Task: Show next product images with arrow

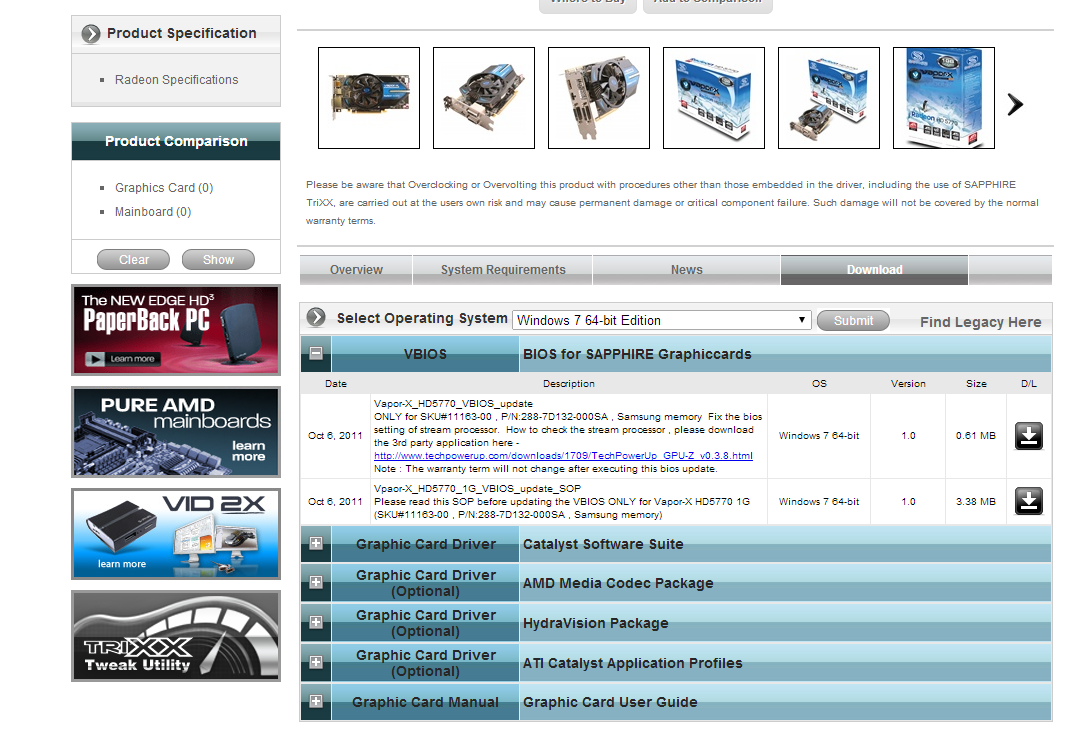Action: pyautogui.click(x=1015, y=104)
